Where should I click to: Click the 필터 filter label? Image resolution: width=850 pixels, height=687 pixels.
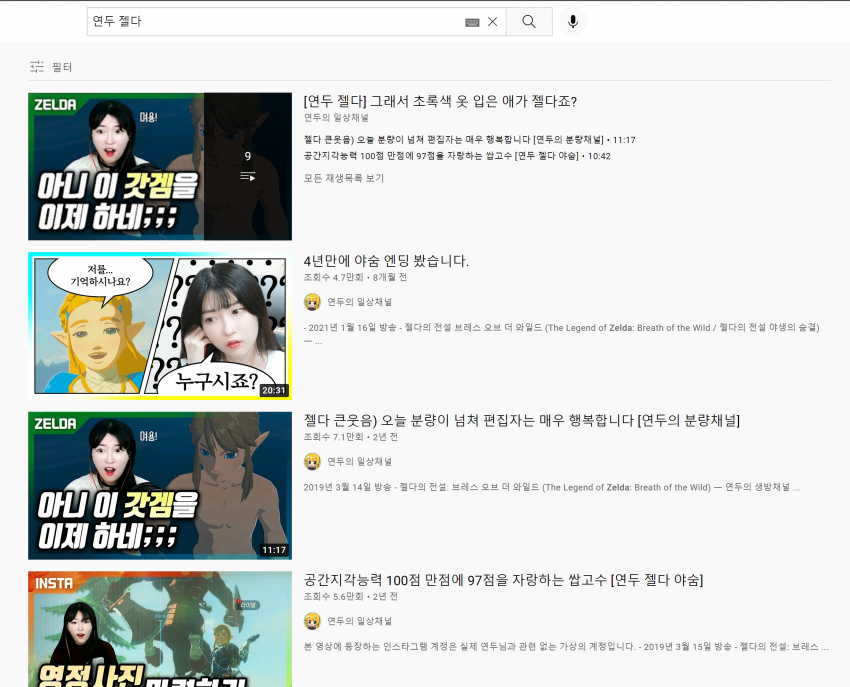coord(62,67)
